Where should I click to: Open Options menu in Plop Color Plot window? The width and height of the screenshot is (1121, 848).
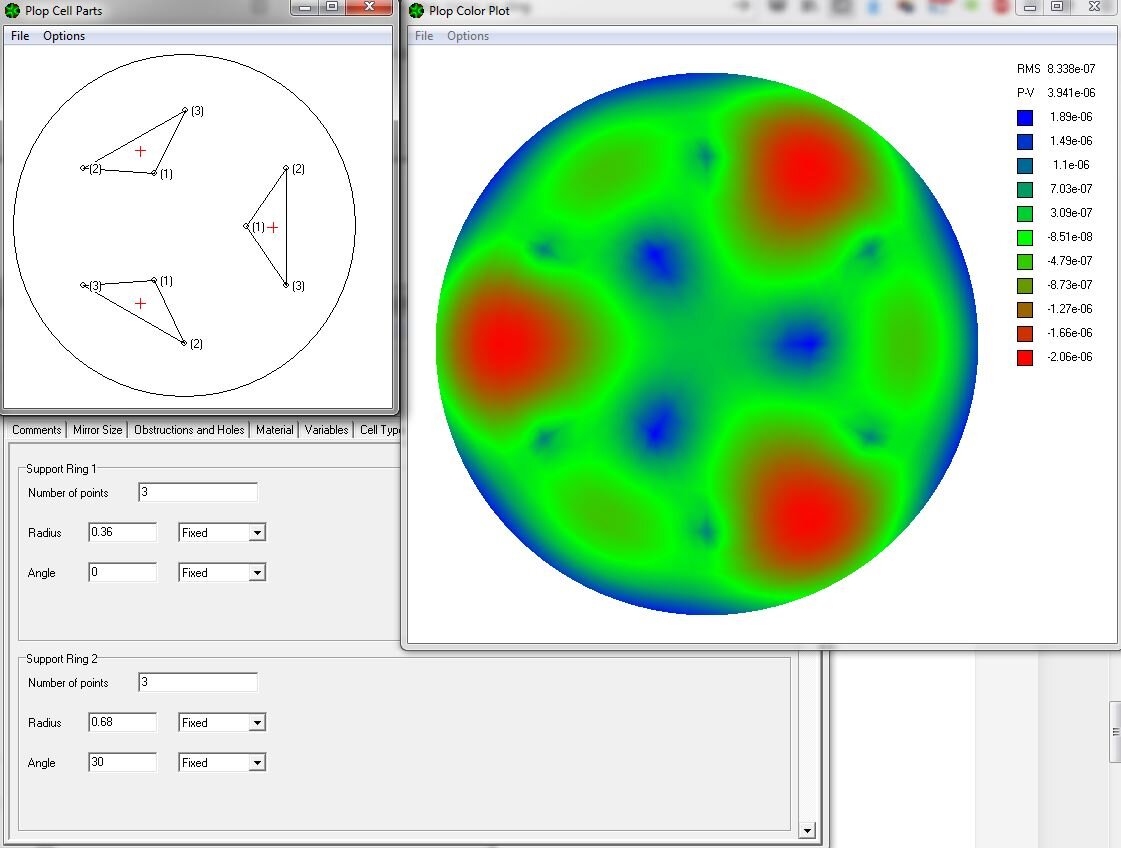click(468, 36)
